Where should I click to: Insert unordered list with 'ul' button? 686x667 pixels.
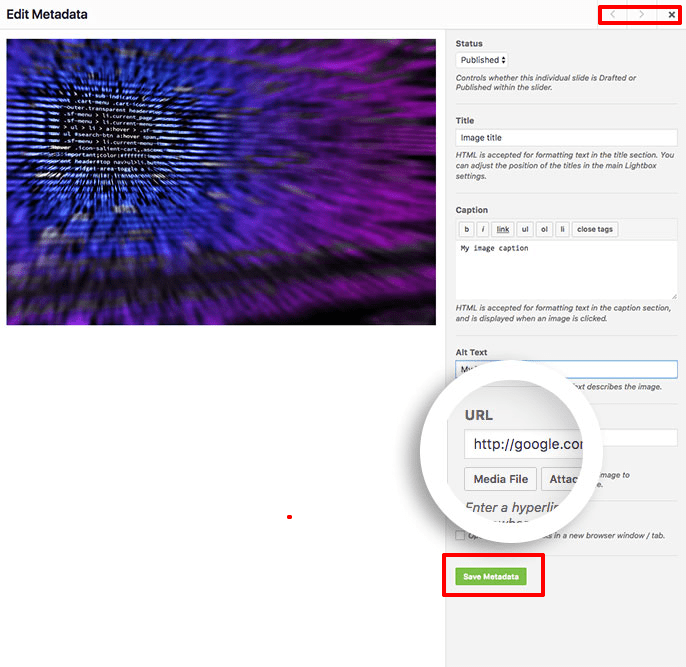524,229
